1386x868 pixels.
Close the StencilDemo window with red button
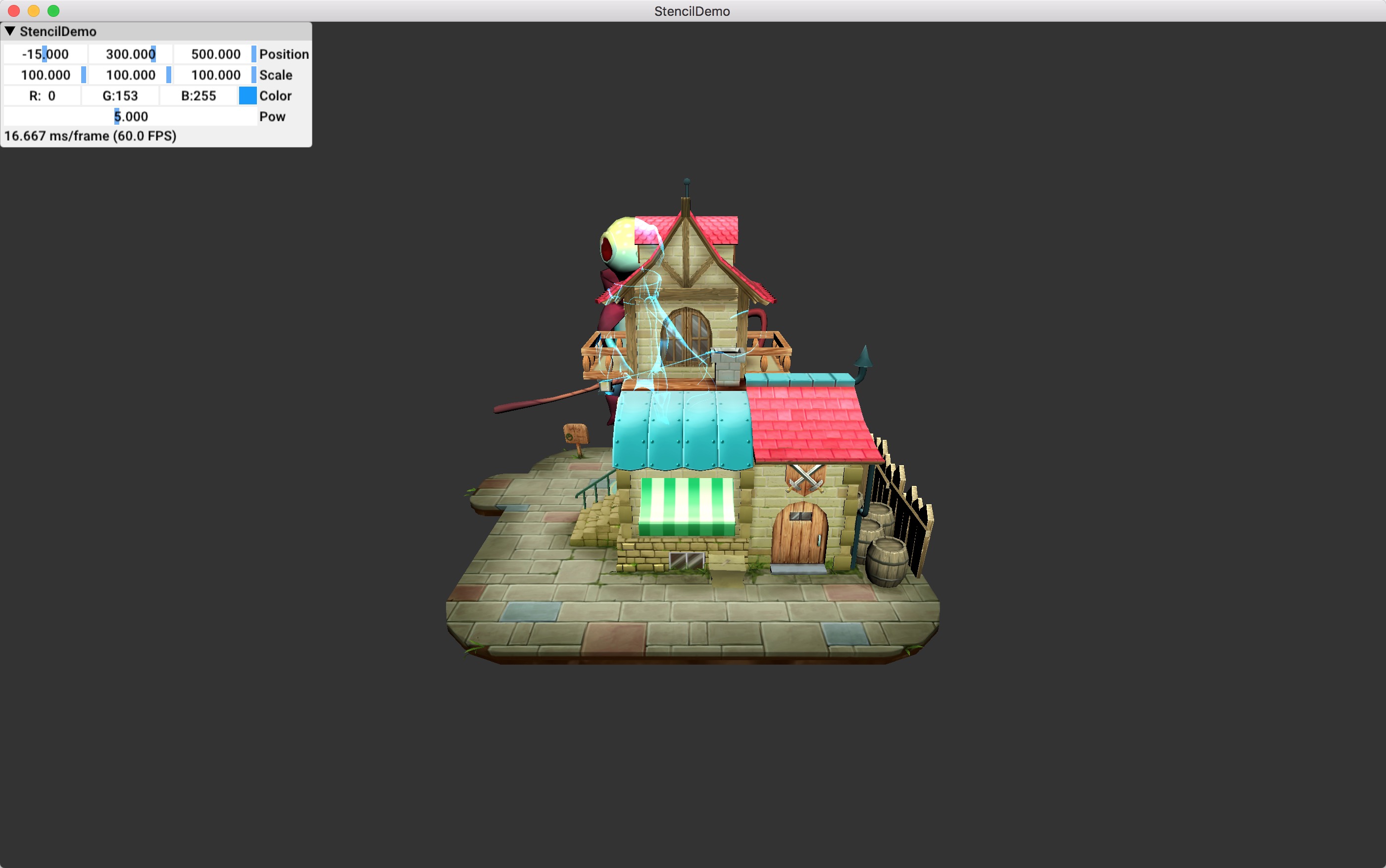pyautogui.click(x=14, y=11)
